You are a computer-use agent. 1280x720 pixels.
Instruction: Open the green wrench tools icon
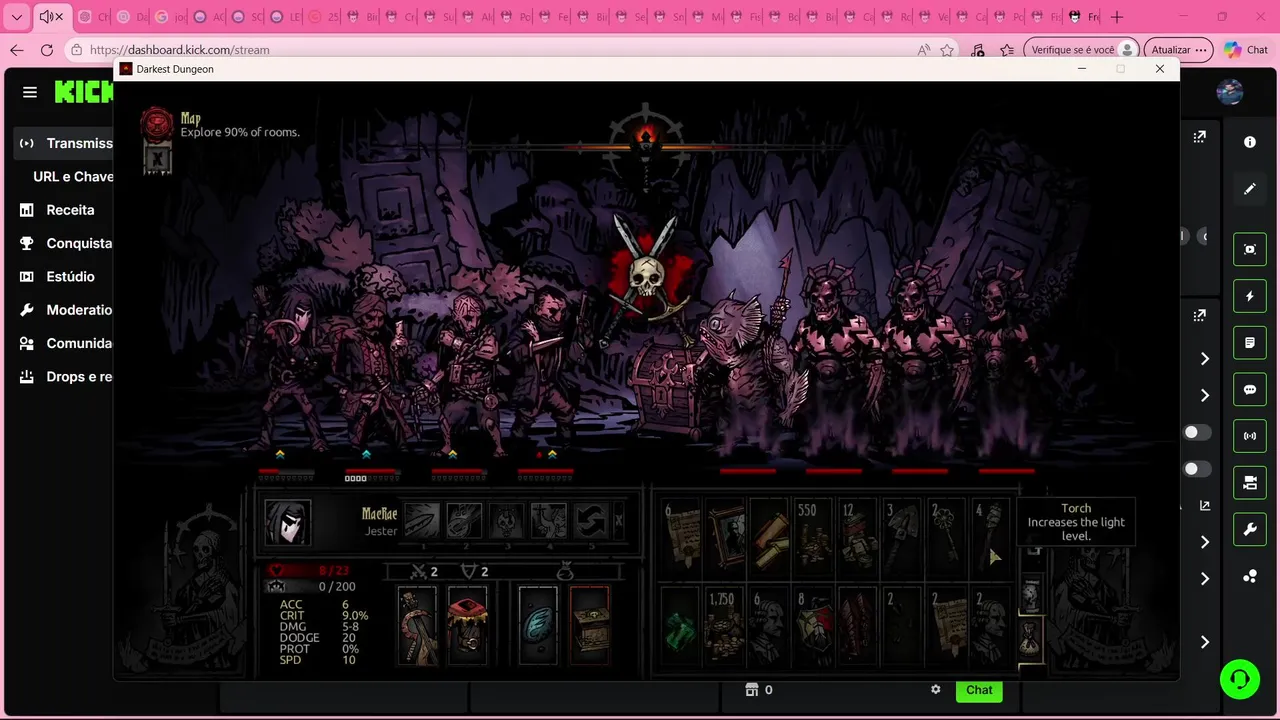tap(1250, 530)
